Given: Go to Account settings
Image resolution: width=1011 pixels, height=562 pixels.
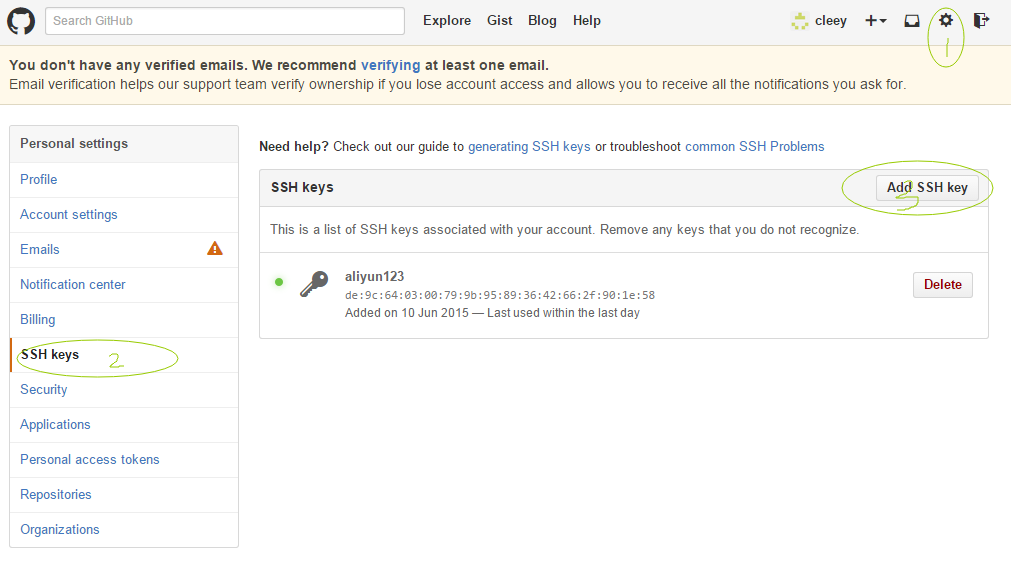Looking at the screenshot, I should coord(124,215).
